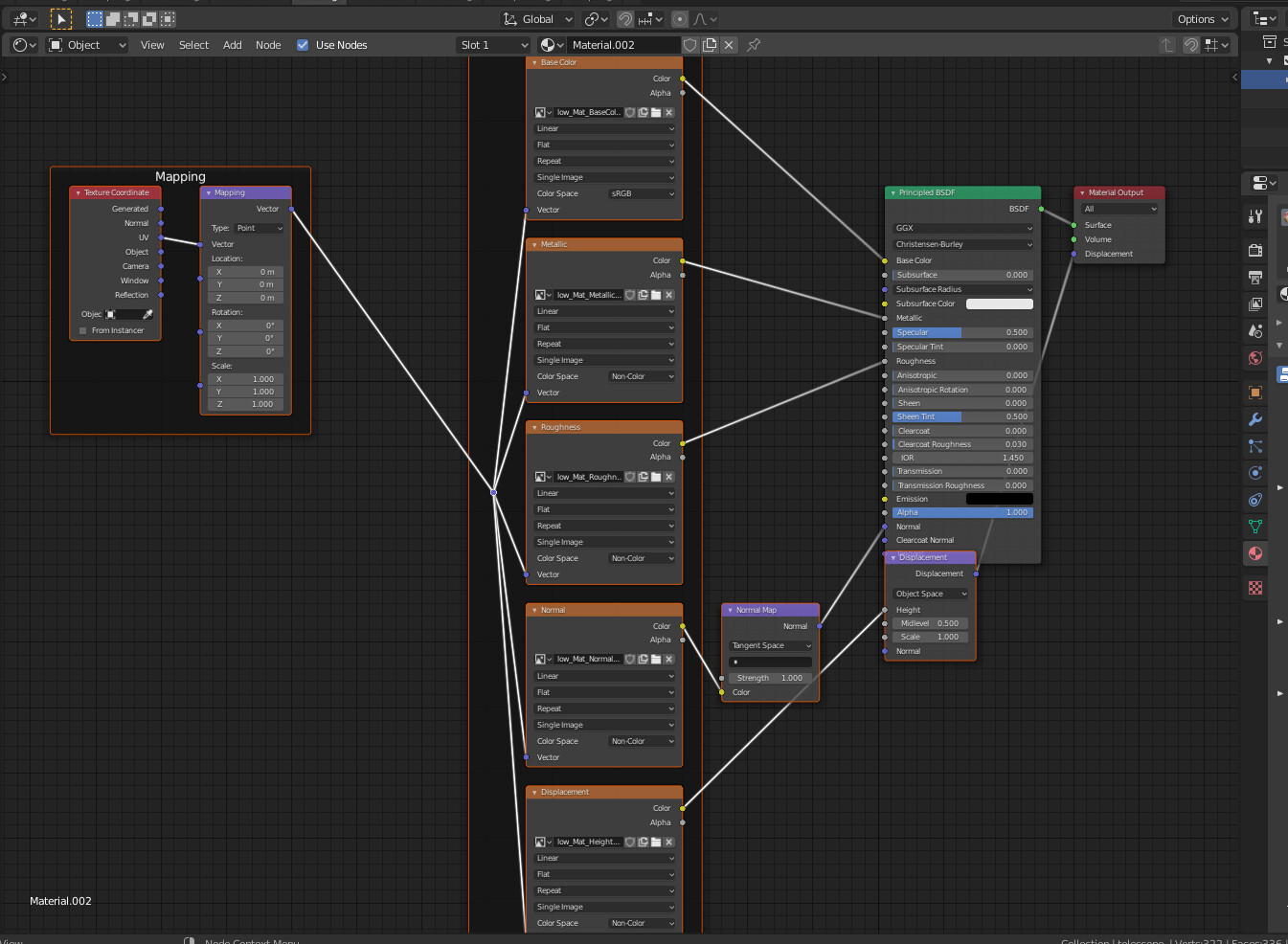Image resolution: width=1288 pixels, height=944 pixels.
Task: Click the white Subsurface Color swatch
Action: 999,304
